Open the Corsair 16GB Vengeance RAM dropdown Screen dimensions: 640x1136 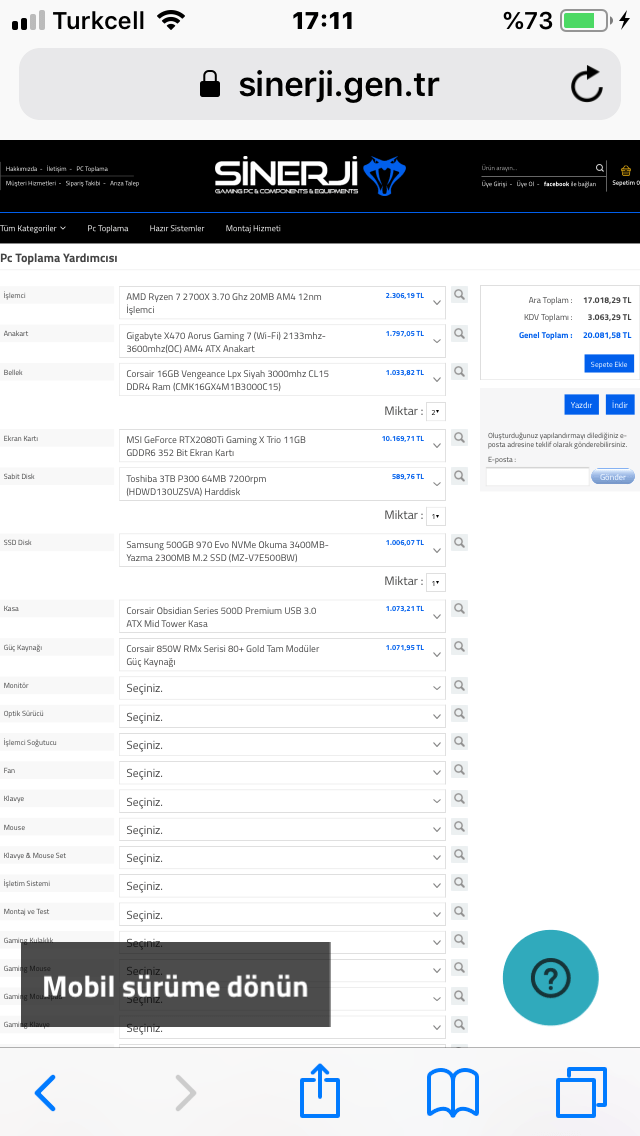point(282,380)
